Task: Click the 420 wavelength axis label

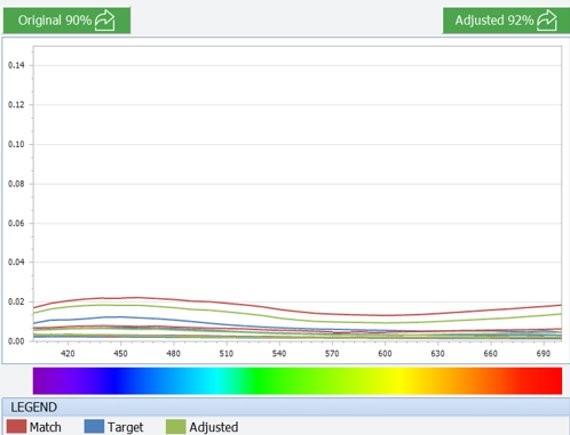Action: [68, 353]
